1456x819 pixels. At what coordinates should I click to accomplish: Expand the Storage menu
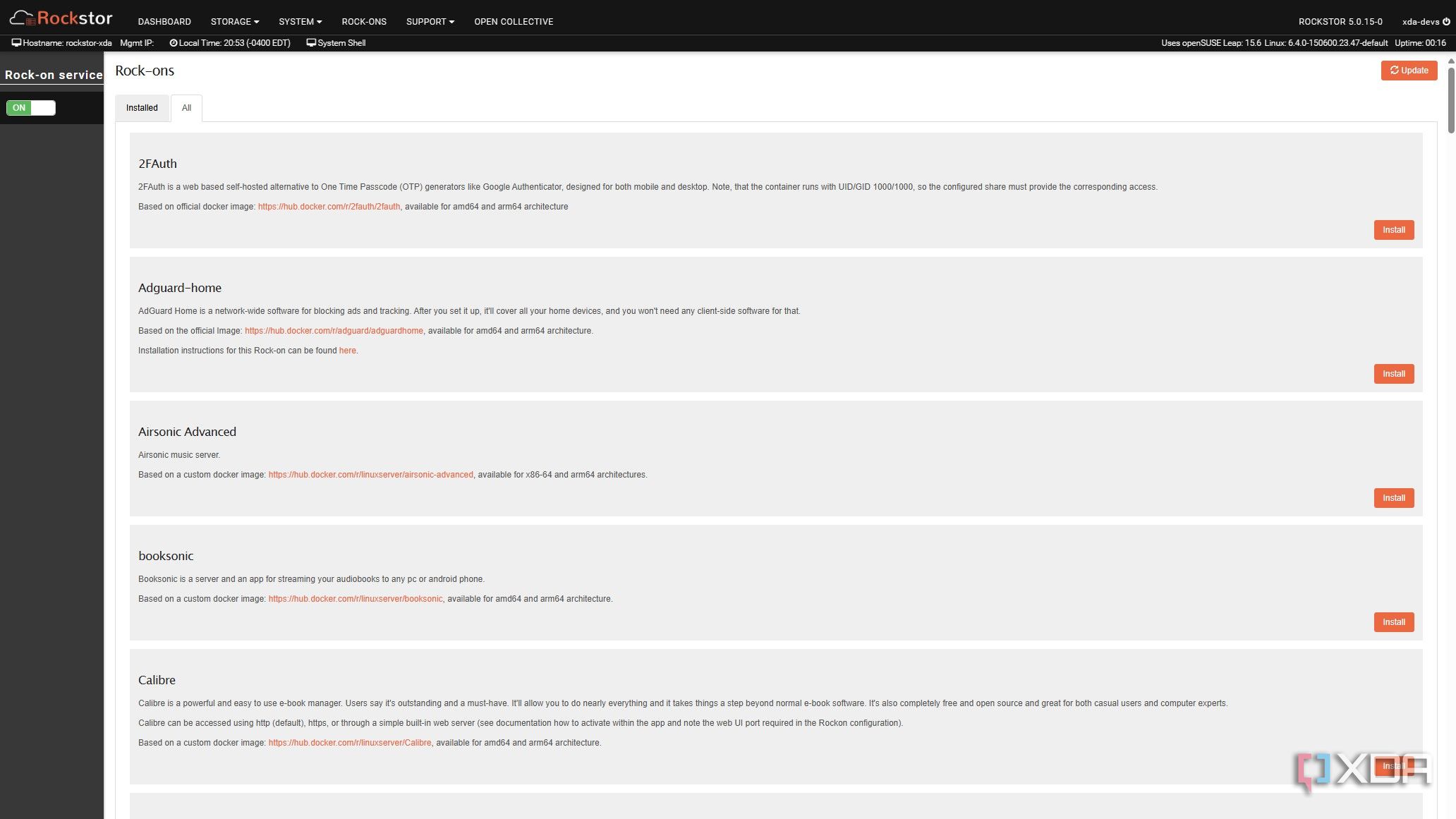pyautogui.click(x=235, y=22)
